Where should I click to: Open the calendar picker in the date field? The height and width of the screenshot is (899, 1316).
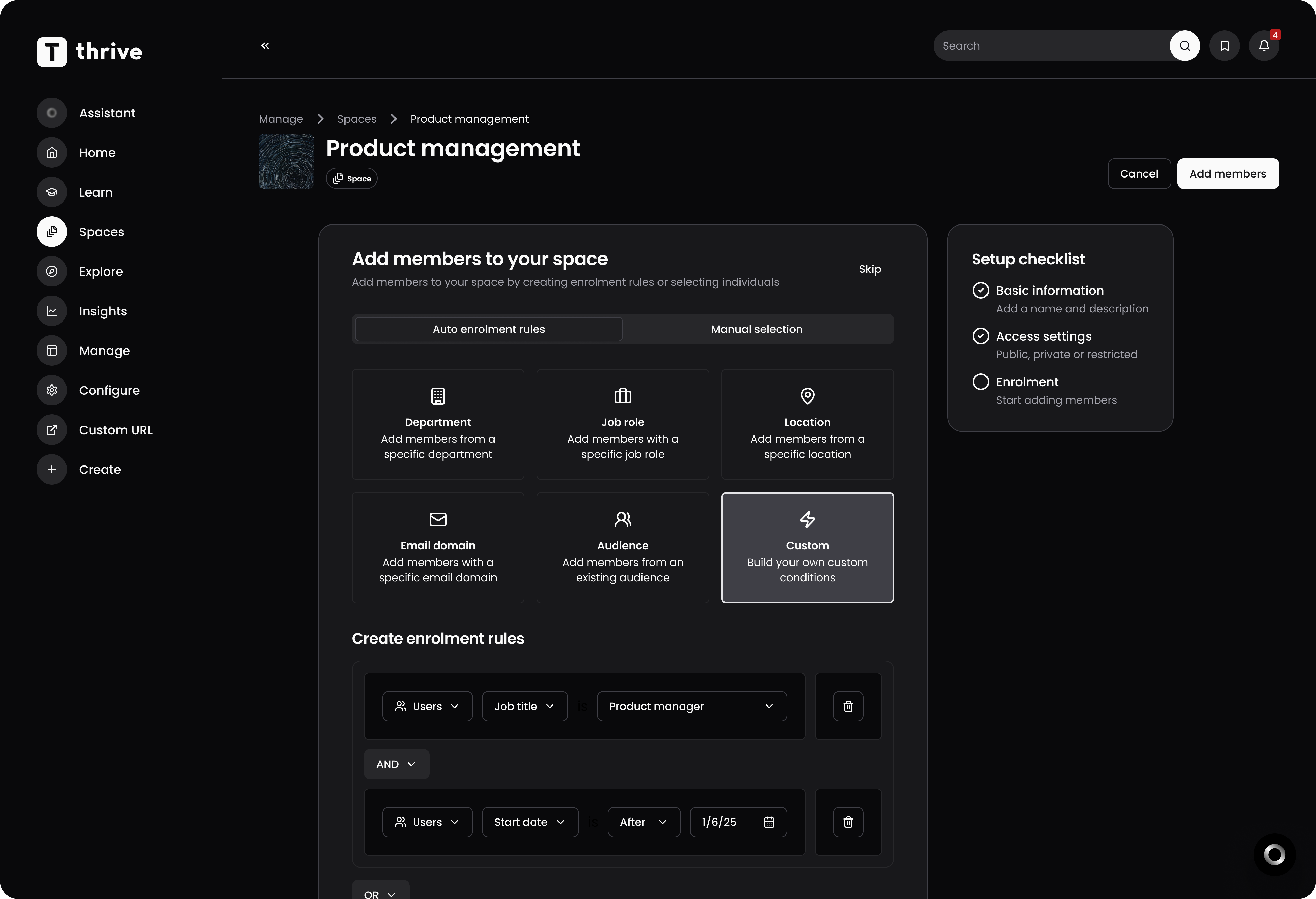[x=768, y=822]
